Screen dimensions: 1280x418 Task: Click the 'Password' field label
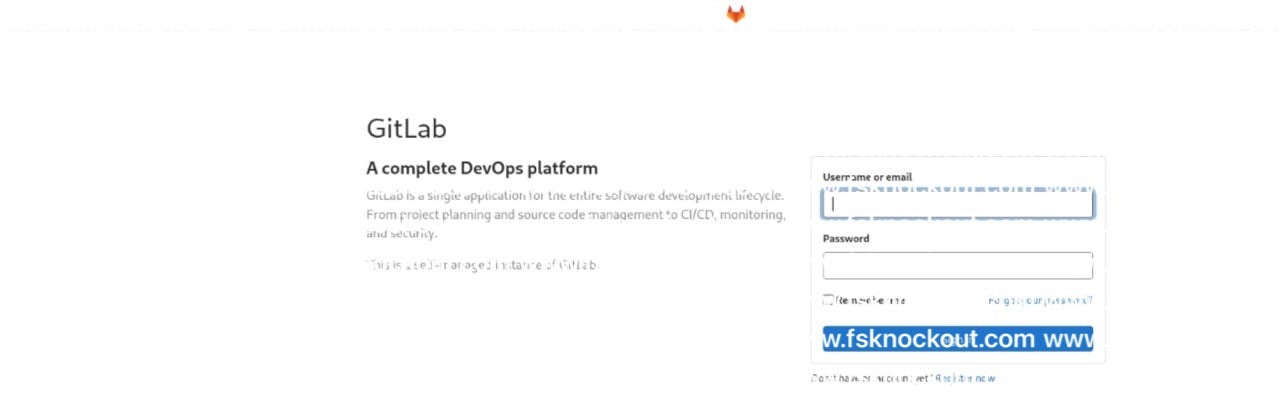pyautogui.click(x=846, y=239)
